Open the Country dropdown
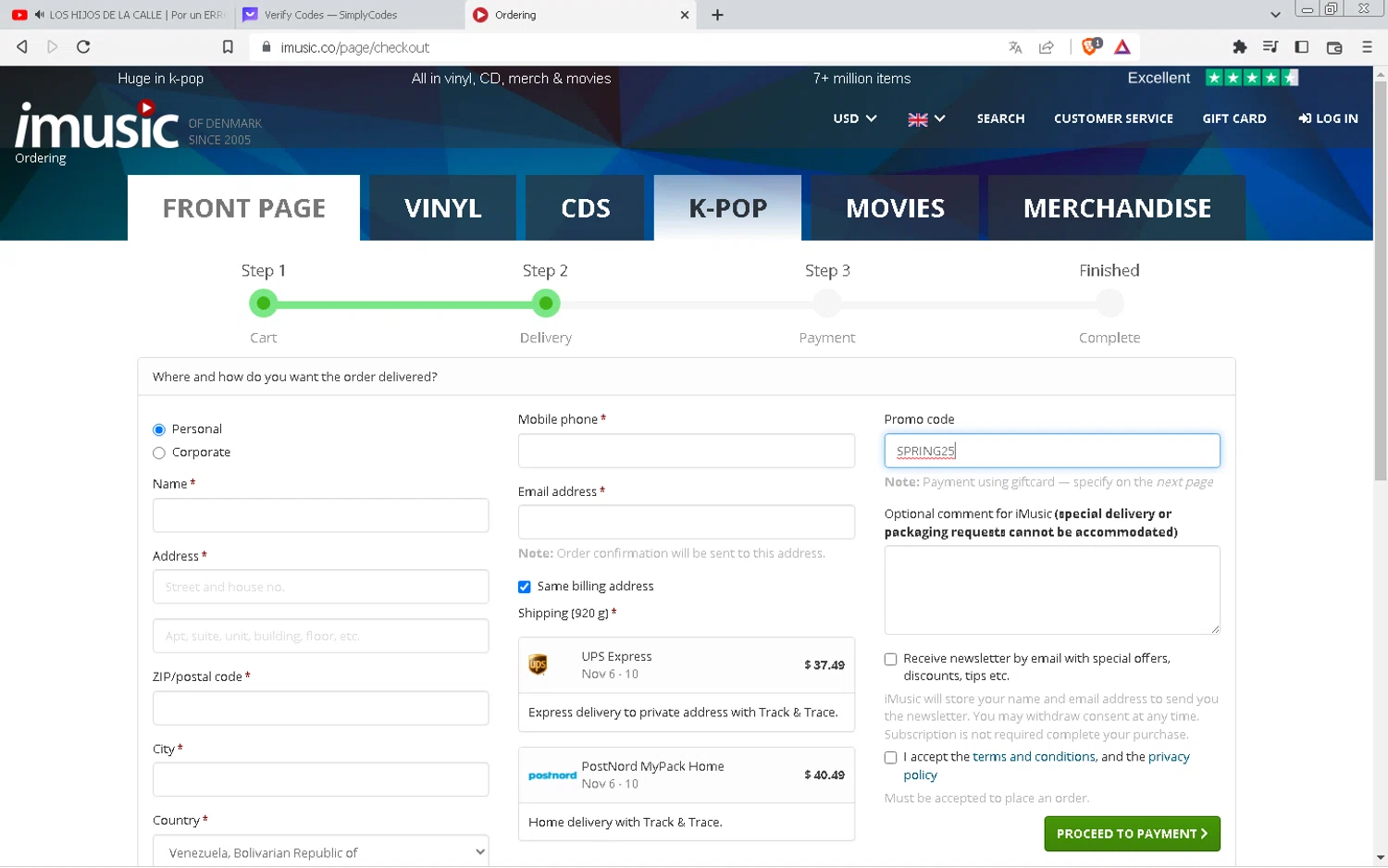The height and width of the screenshot is (868, 1388). point(320,851)
